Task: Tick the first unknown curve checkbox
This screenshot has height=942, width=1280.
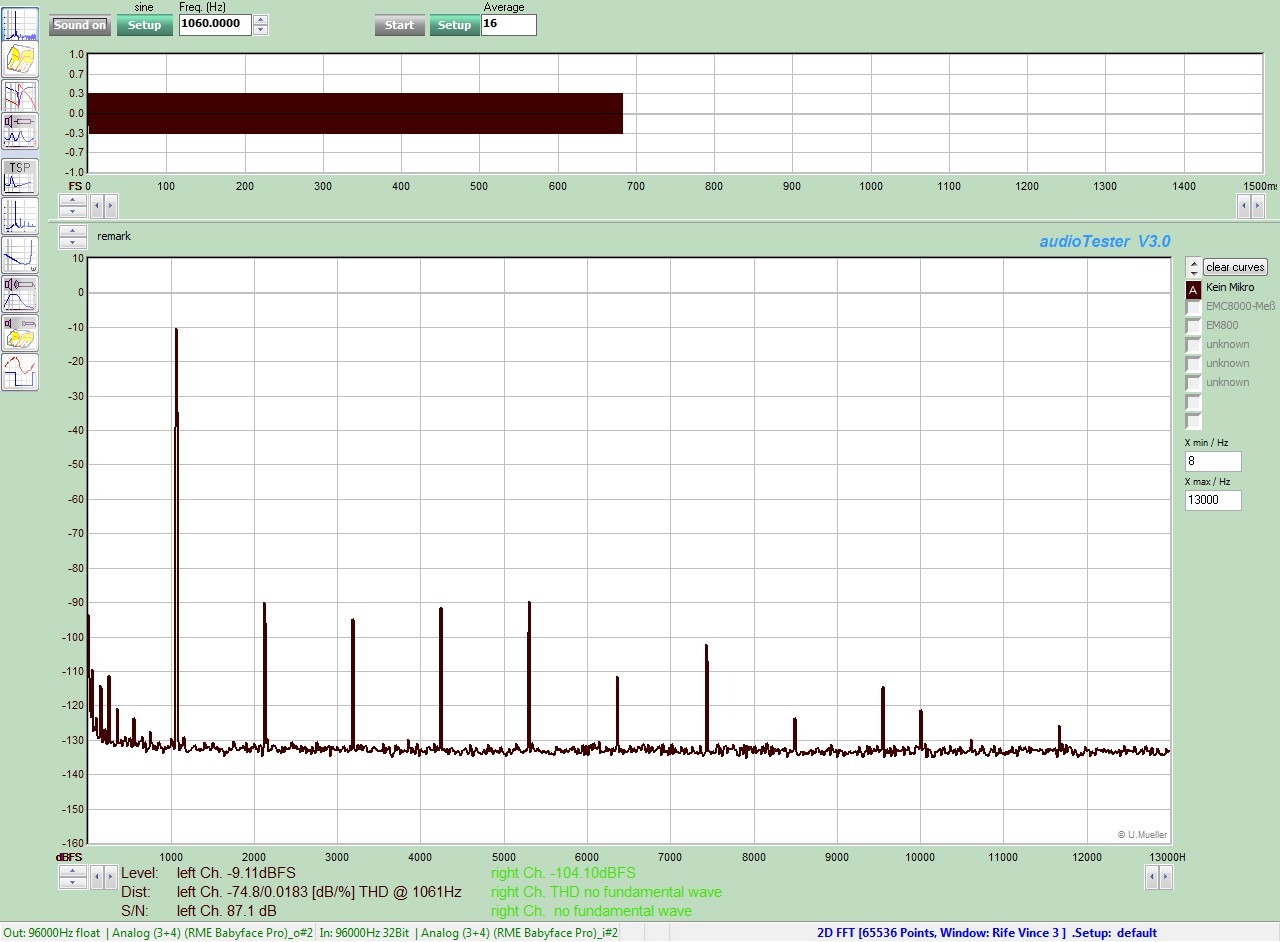Action: tap(1193, 345)
